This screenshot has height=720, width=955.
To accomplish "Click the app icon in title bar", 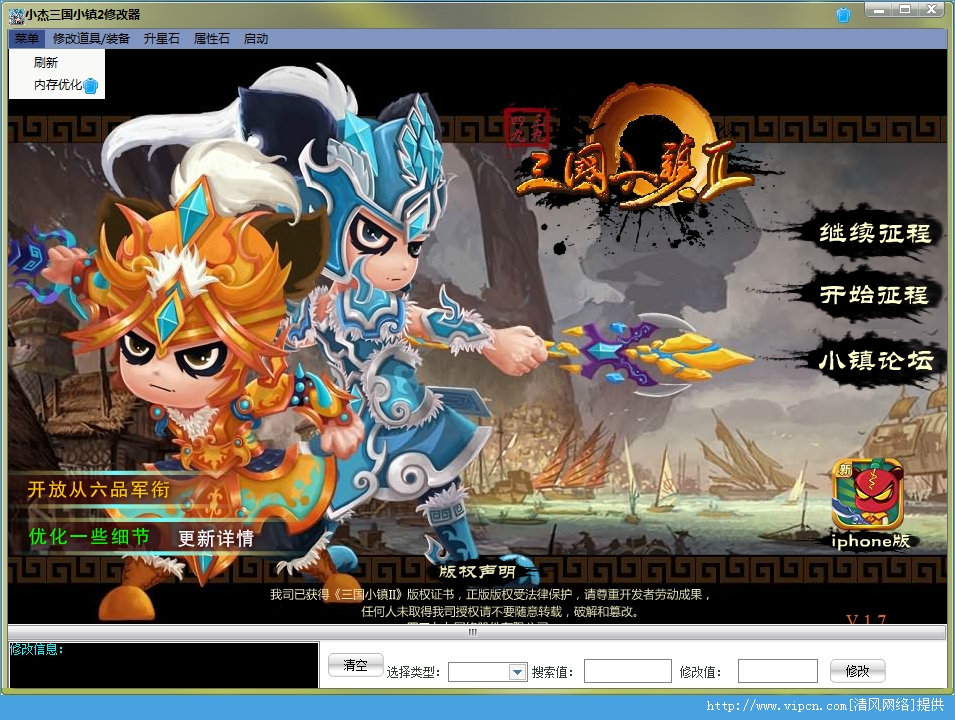I will [16, 15].
